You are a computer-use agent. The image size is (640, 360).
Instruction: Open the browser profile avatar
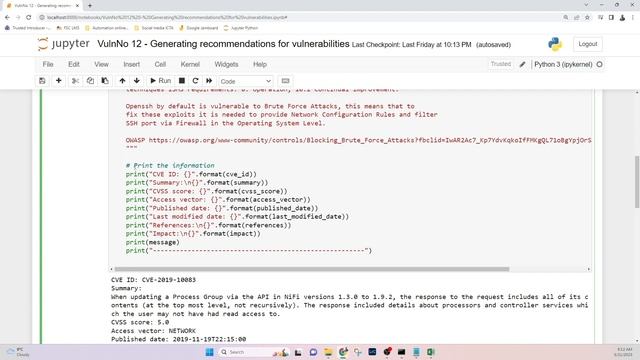click(622, 18)
